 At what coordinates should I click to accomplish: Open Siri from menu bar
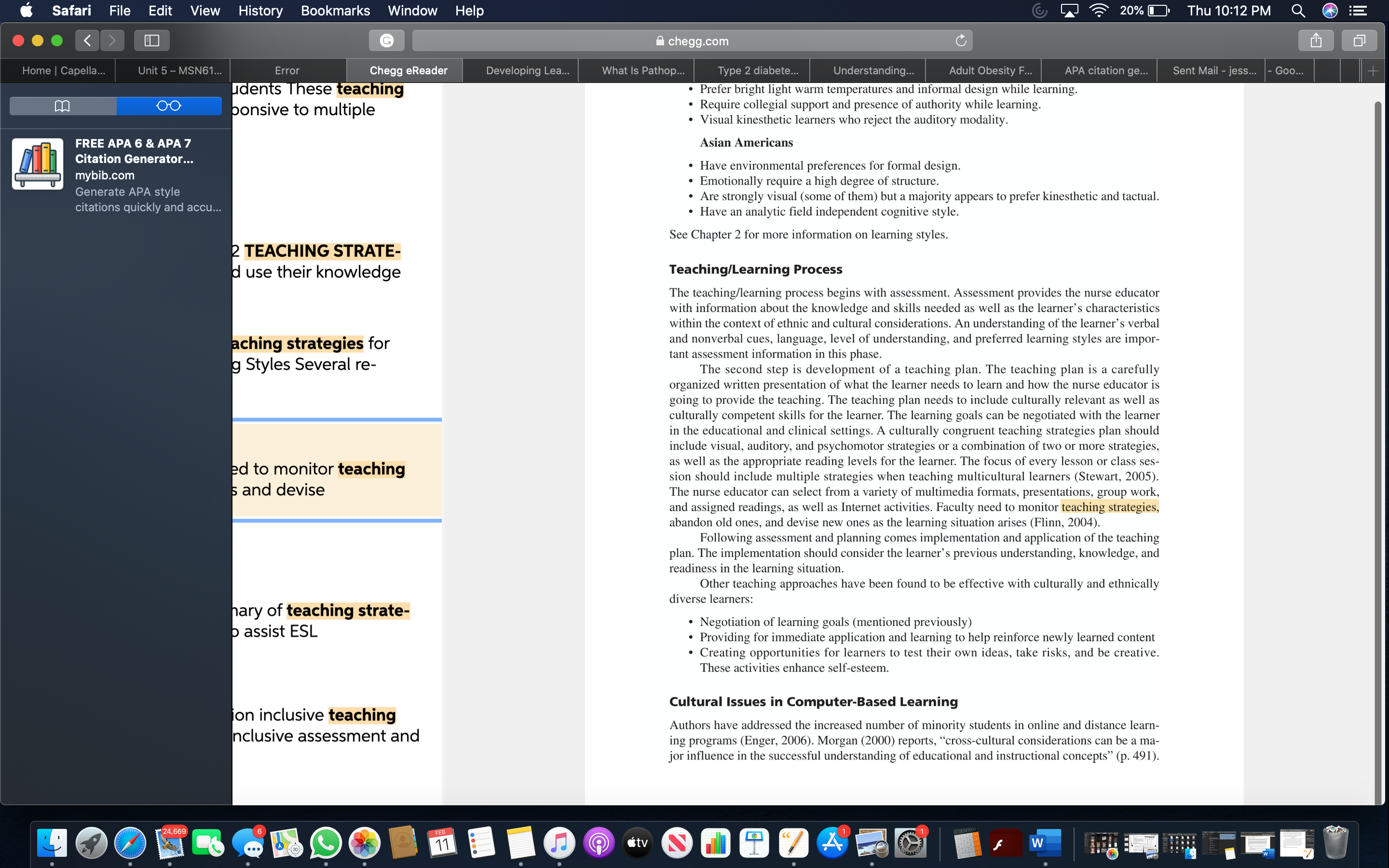coord(1330,10)
